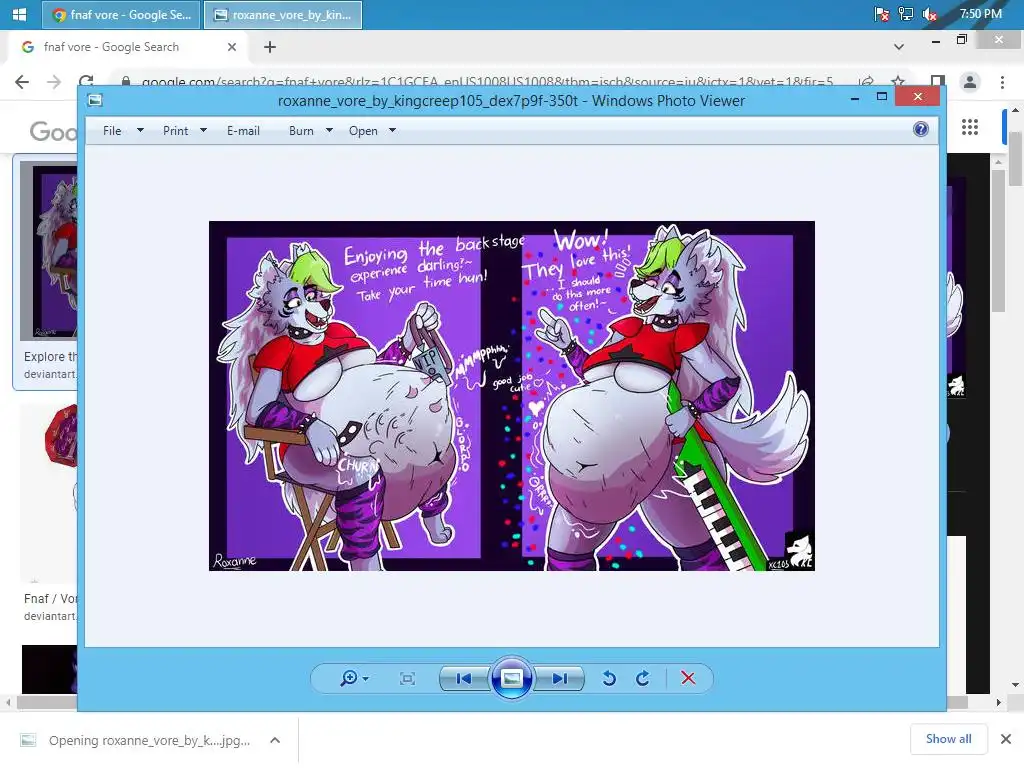Open Chrome tab search chevron
The width and height of the screenshot is (1024, 768).
899,47
